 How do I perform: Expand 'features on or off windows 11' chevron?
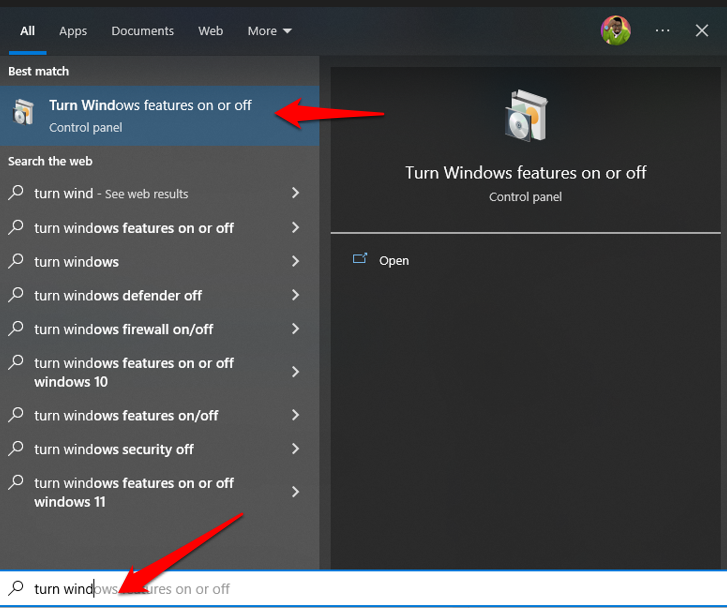point(295,492)
